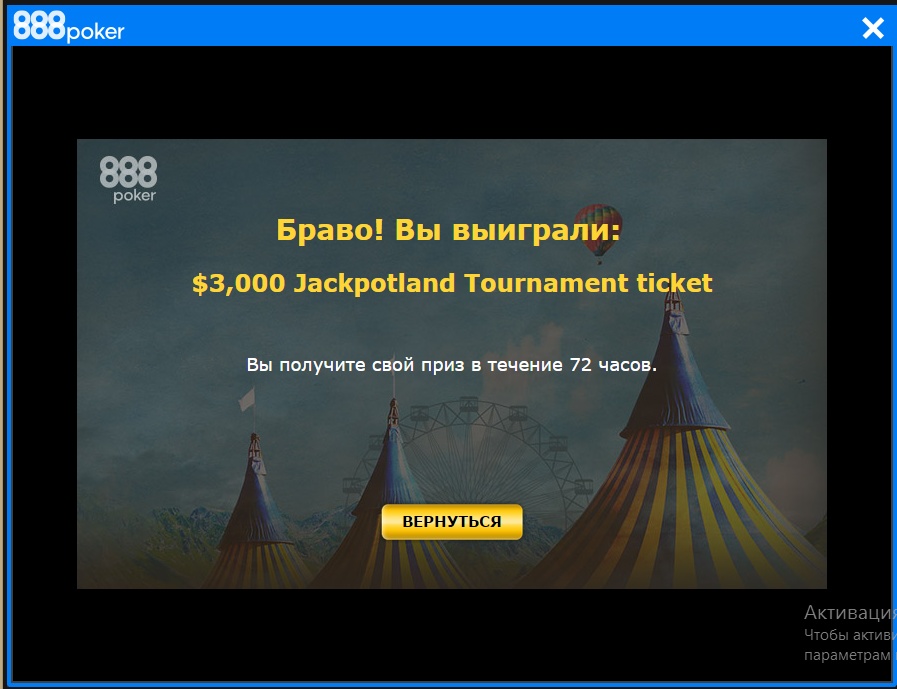This screenshot has width=897, height=689.
Task: Click the hot air balloon graphic
Action: tap(598, 233)
